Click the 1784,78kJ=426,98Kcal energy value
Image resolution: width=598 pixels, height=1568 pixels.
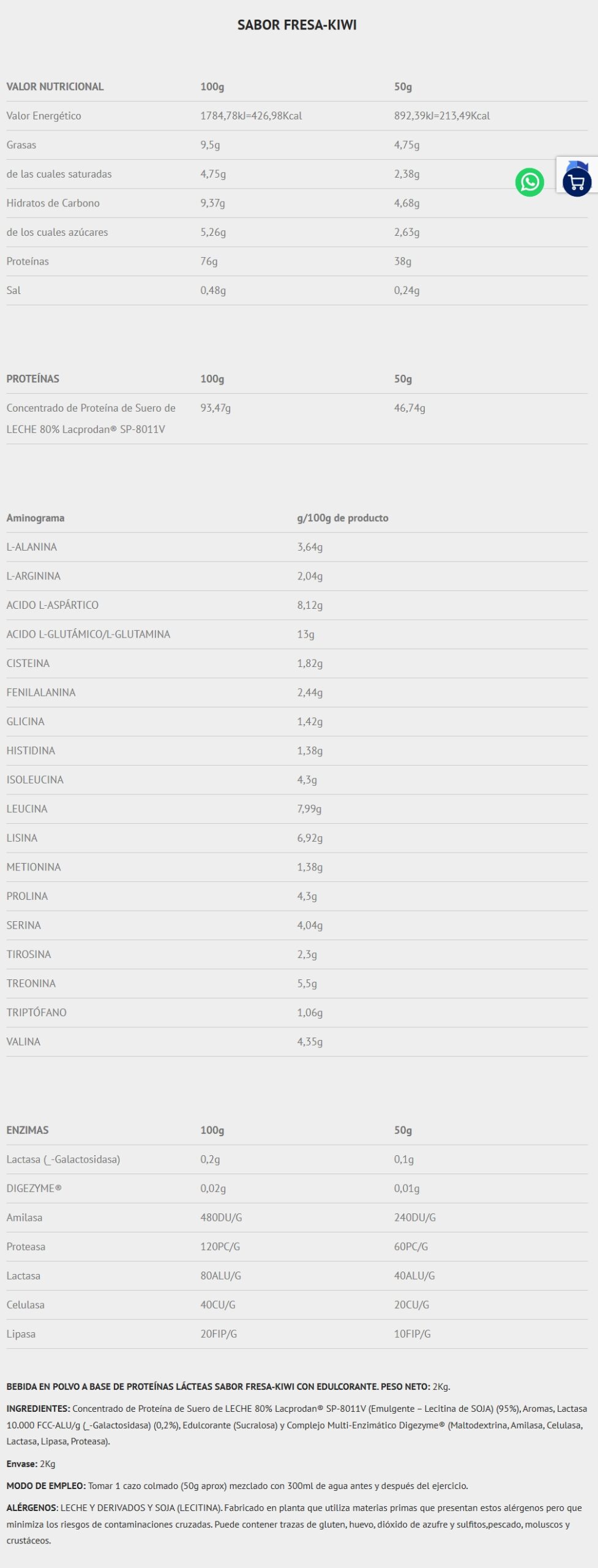251,116
